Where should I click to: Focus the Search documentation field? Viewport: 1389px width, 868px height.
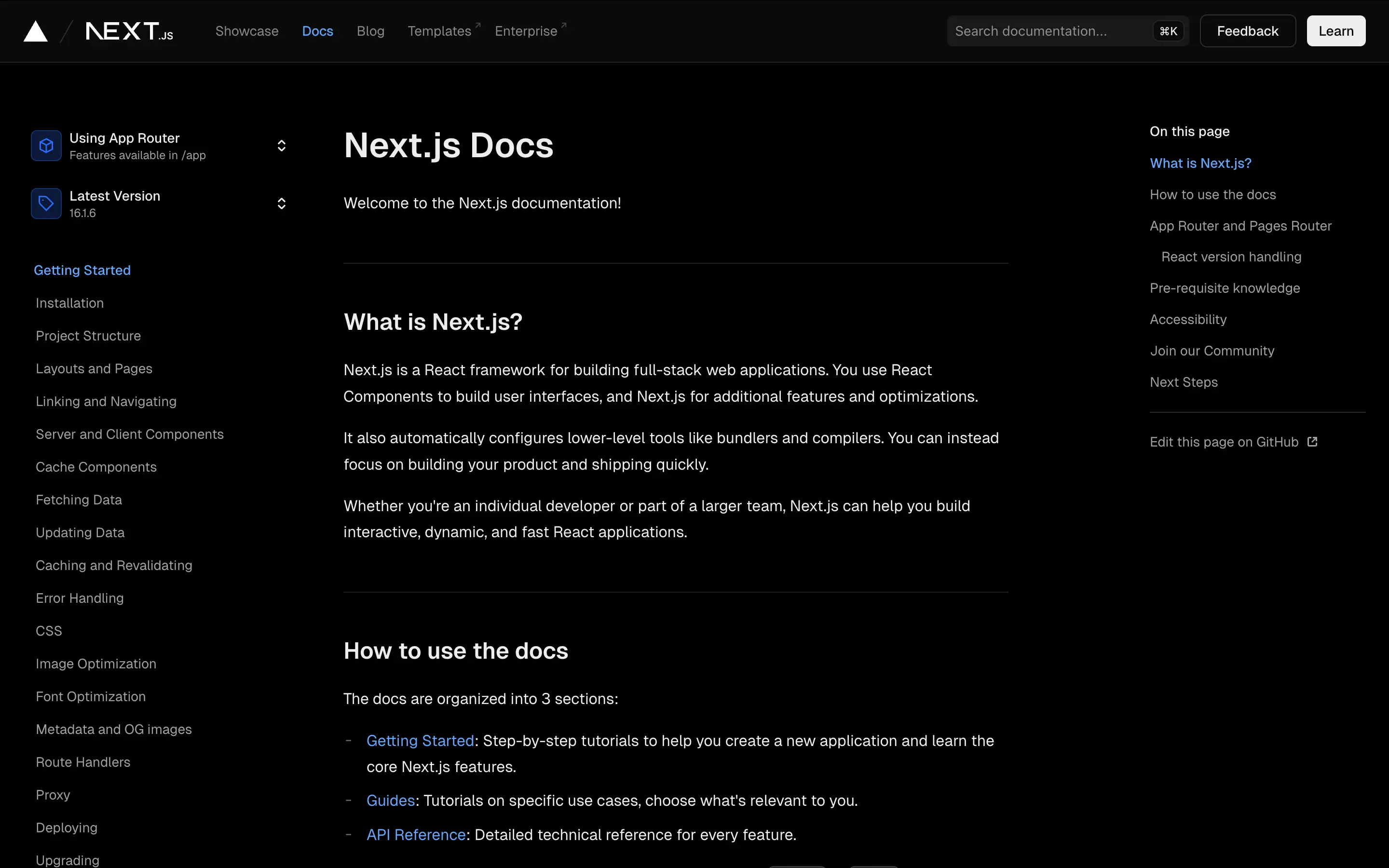[1045, 31]
